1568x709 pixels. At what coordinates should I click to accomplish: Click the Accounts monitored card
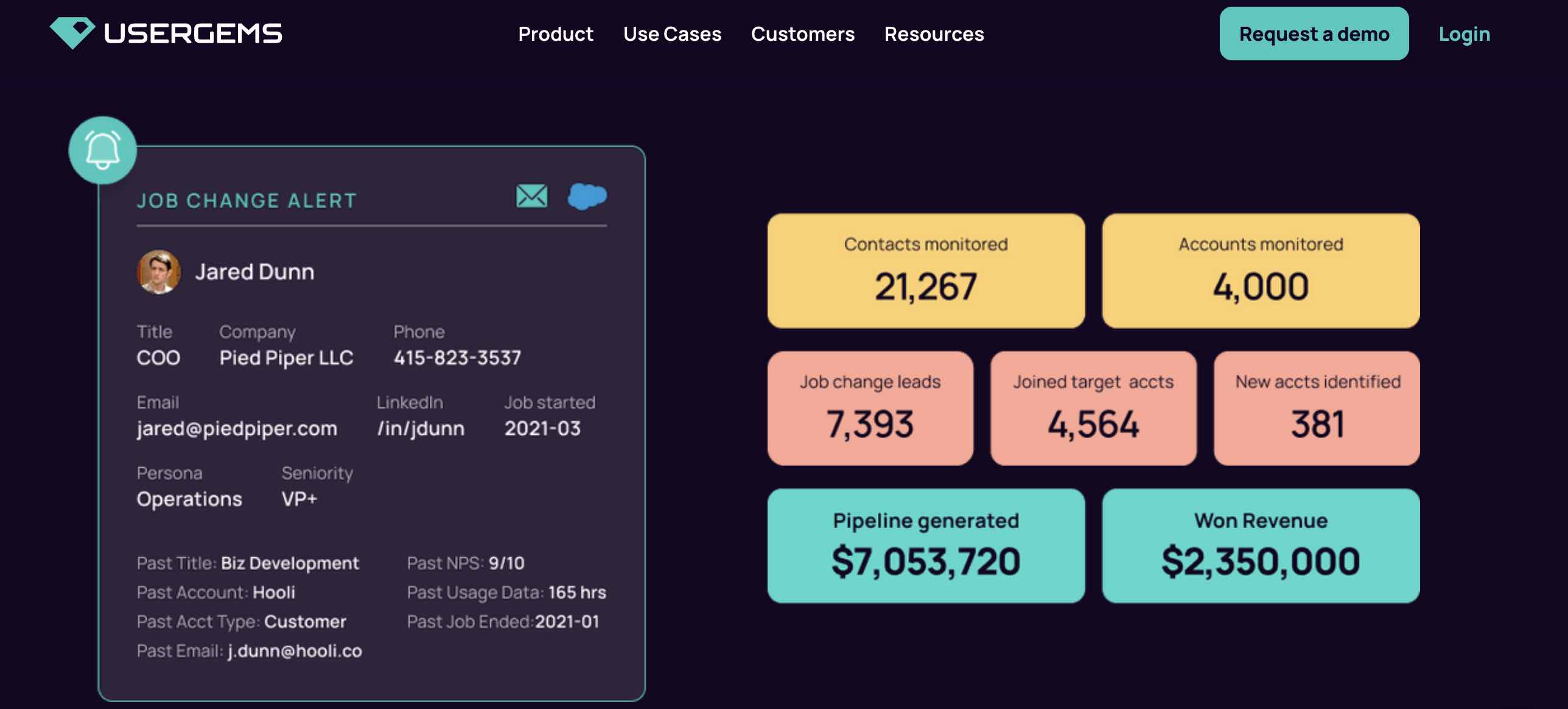point(1260,271)
